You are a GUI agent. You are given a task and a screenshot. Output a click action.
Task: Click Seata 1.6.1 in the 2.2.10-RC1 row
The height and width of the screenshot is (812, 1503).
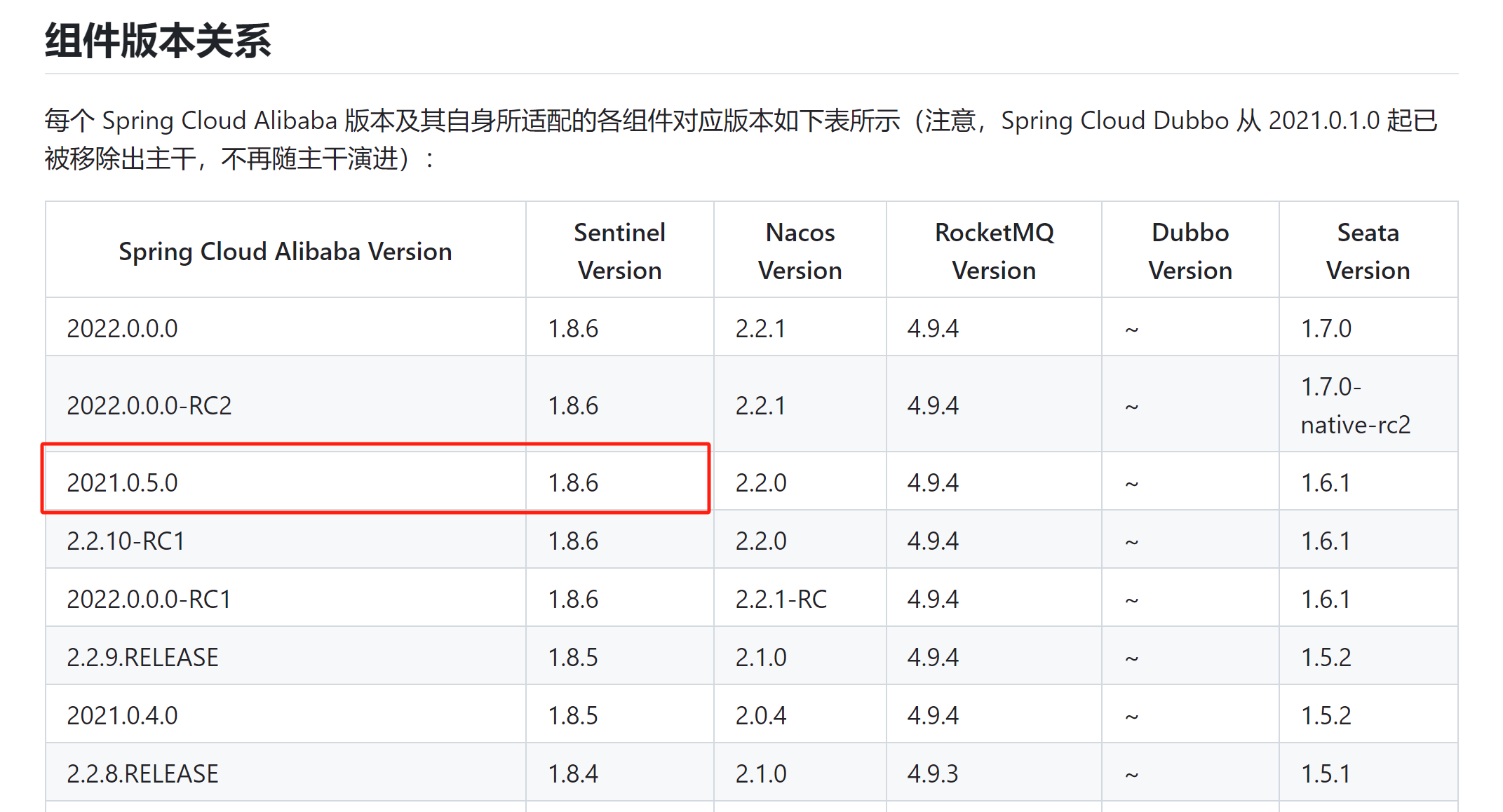click(1368, 540)
